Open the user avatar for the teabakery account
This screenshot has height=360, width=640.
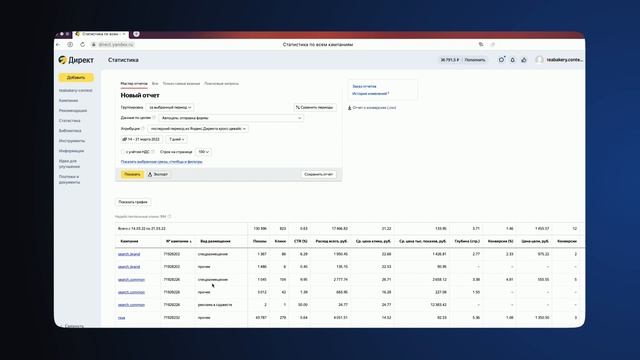tap(539, 60)
